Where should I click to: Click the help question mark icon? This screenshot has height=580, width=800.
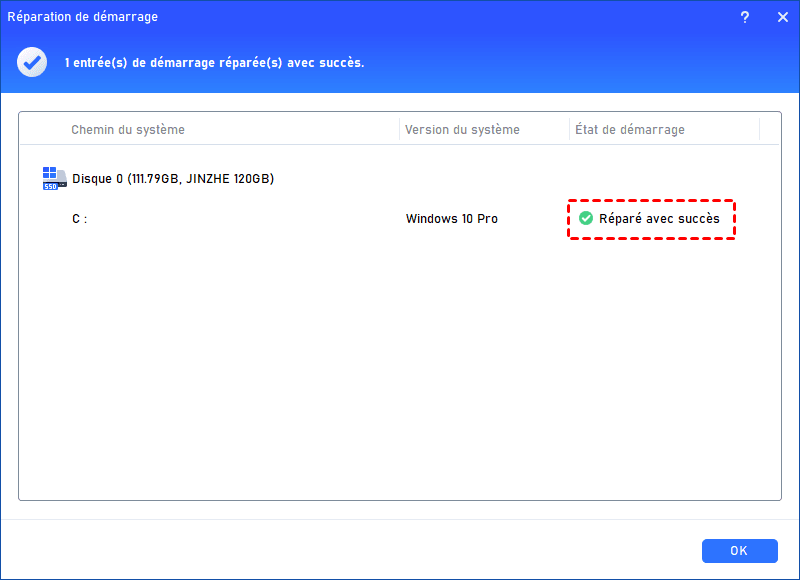tap(745, 17)
